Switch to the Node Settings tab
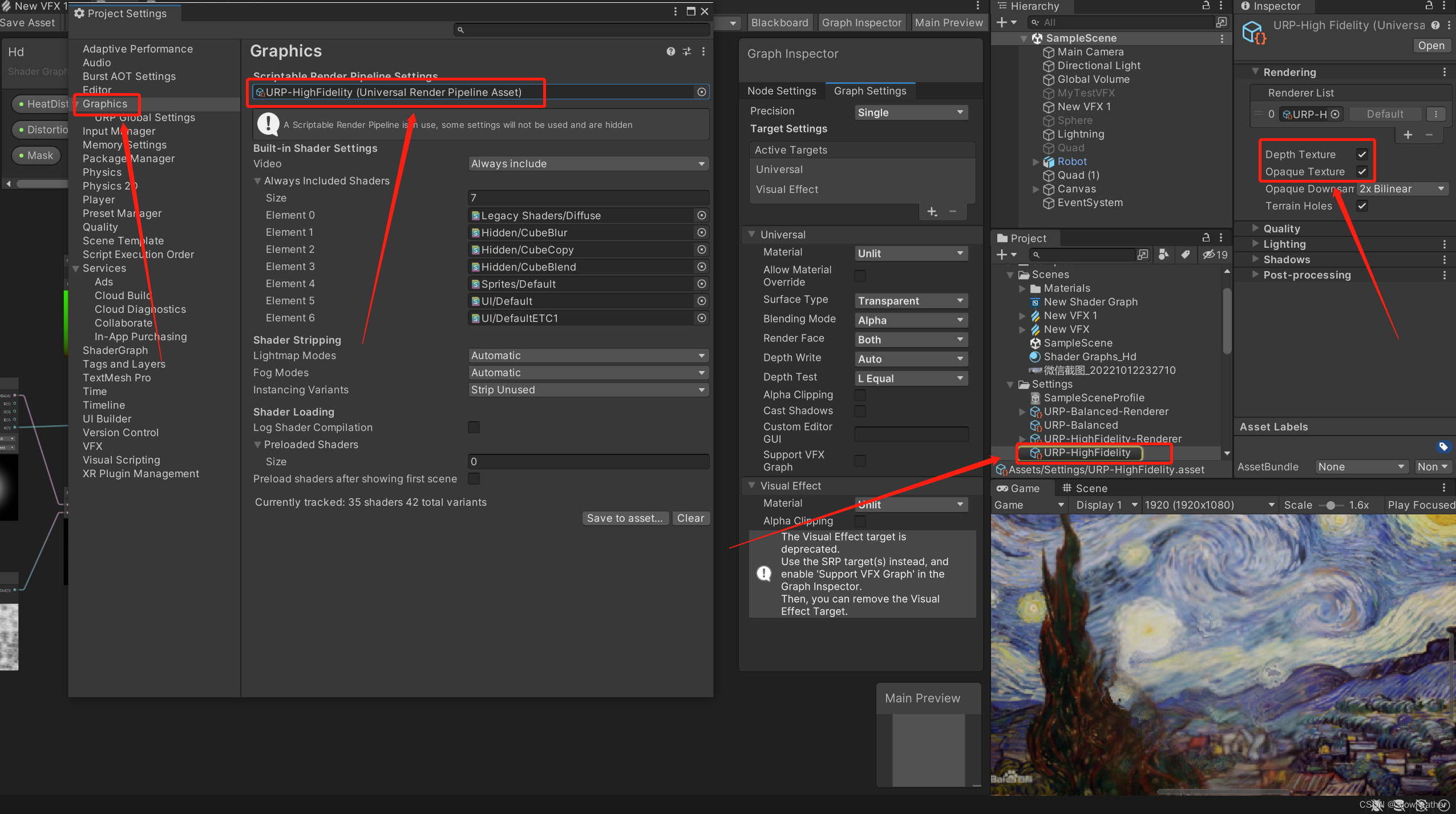The image size is (1456, 814). [782, 91]
